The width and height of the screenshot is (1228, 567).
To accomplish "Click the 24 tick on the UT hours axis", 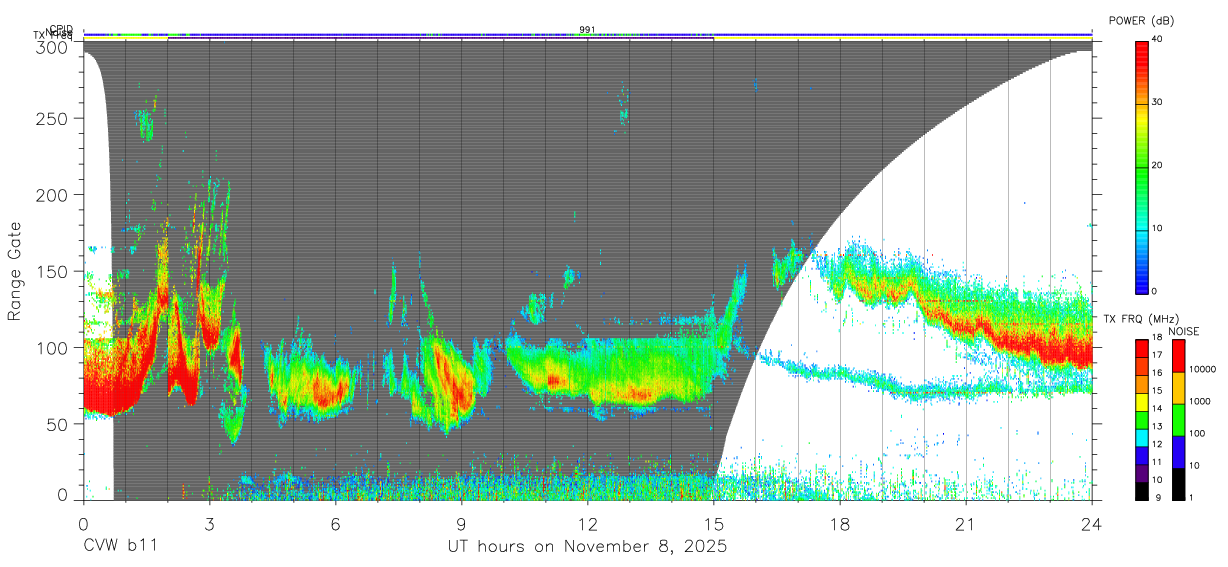I will click(x=1092, y=523).
